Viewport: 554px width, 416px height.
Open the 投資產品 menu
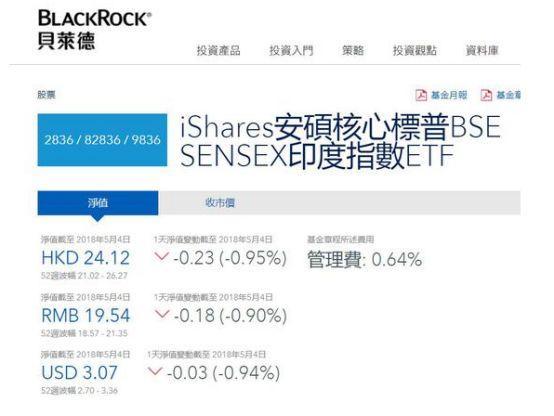tap(219, 51)
